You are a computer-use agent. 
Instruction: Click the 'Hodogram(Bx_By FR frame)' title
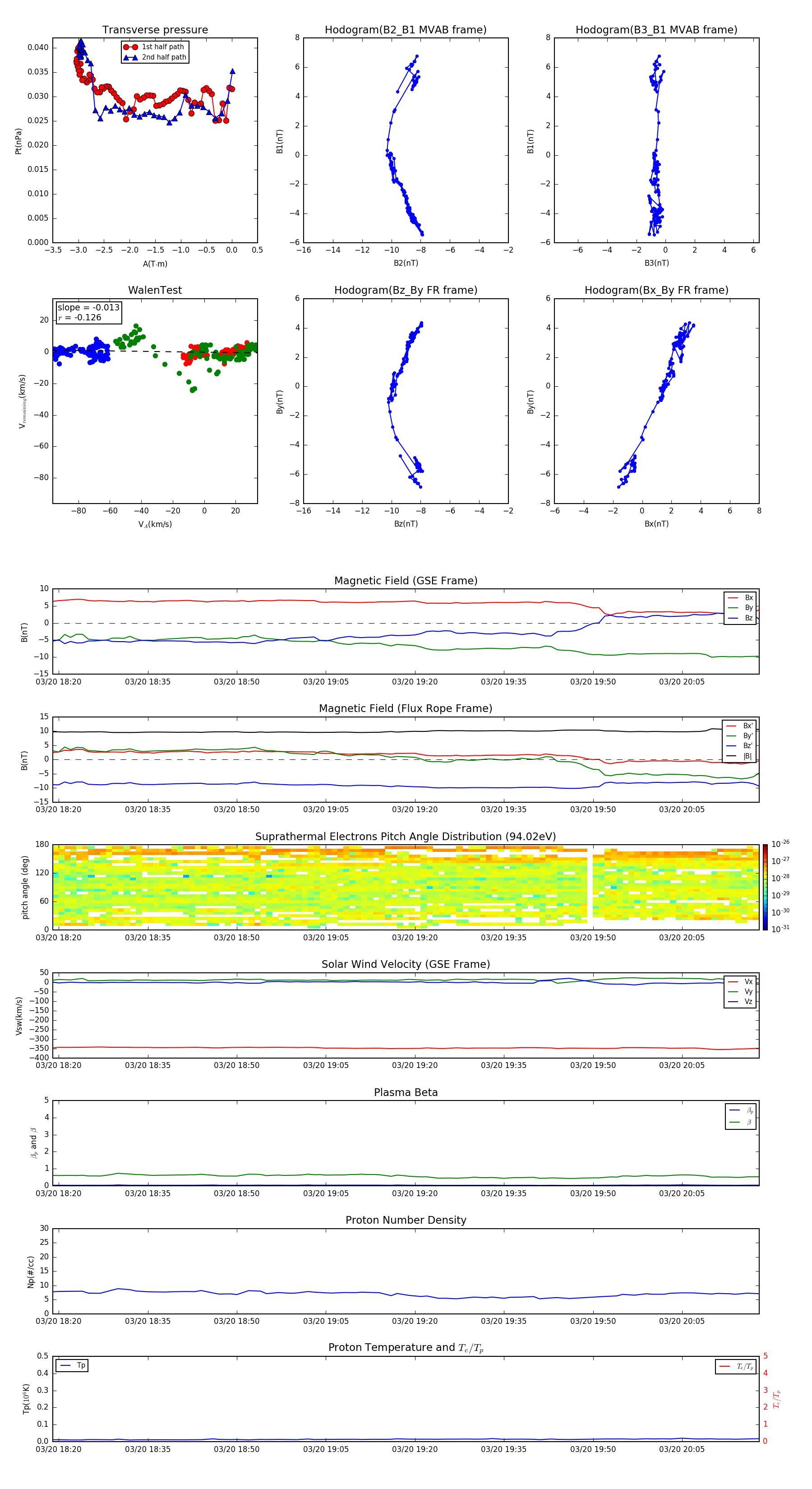point(656,290)
